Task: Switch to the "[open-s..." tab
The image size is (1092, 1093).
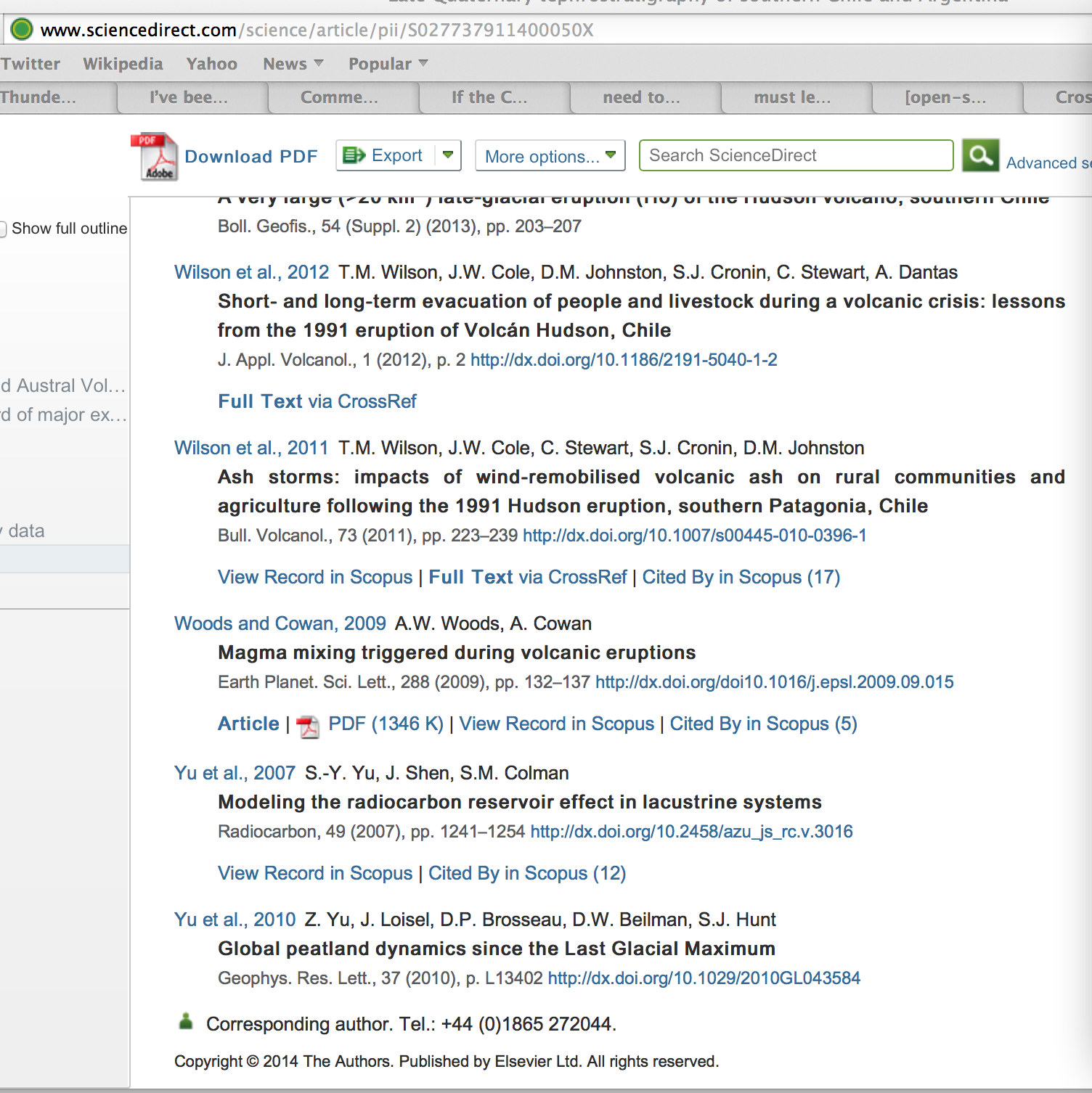Action: click(945, 97)
